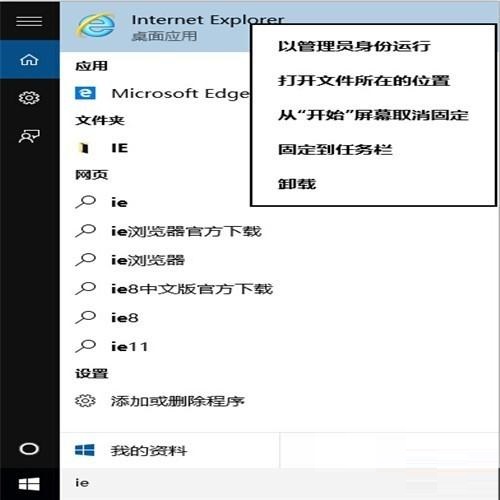The height and width of the screenshot is (500, 500).
Task: Choose 固定到任务栏 in context menu
Action: click(335, 149)
